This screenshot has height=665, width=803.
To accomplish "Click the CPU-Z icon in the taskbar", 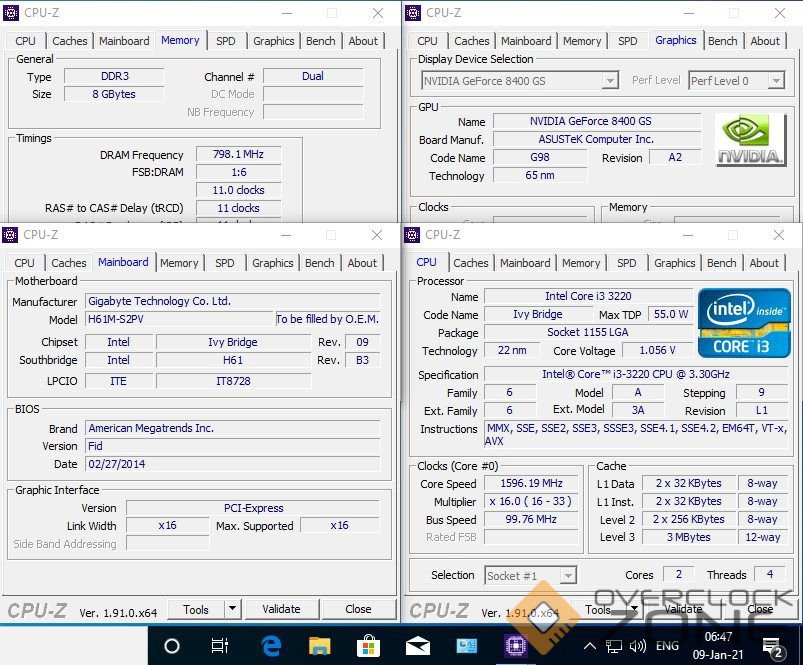I will coord(516,646).
